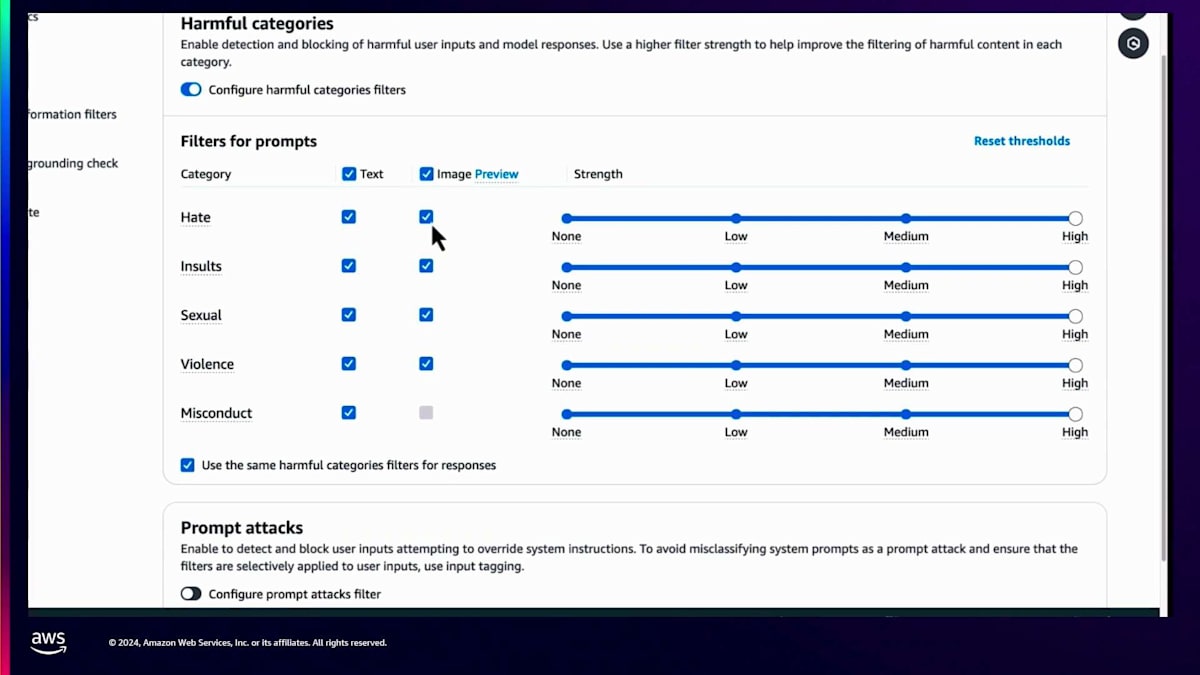Set Hate strength slider to Low
This screenshot has width=1200, height=675.
coord(736,218)
